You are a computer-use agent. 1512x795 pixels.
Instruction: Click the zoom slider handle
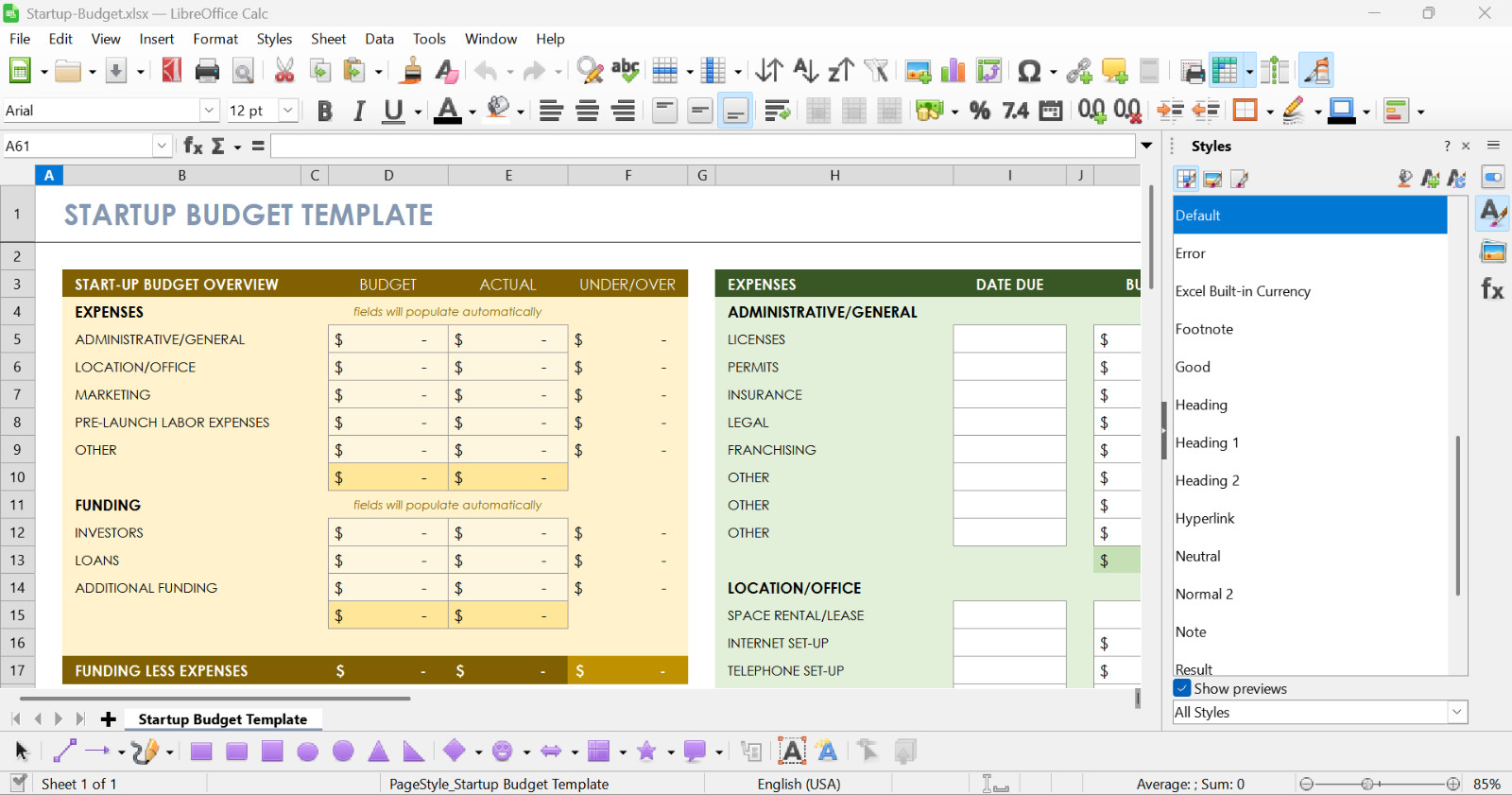click(1367, 784)
